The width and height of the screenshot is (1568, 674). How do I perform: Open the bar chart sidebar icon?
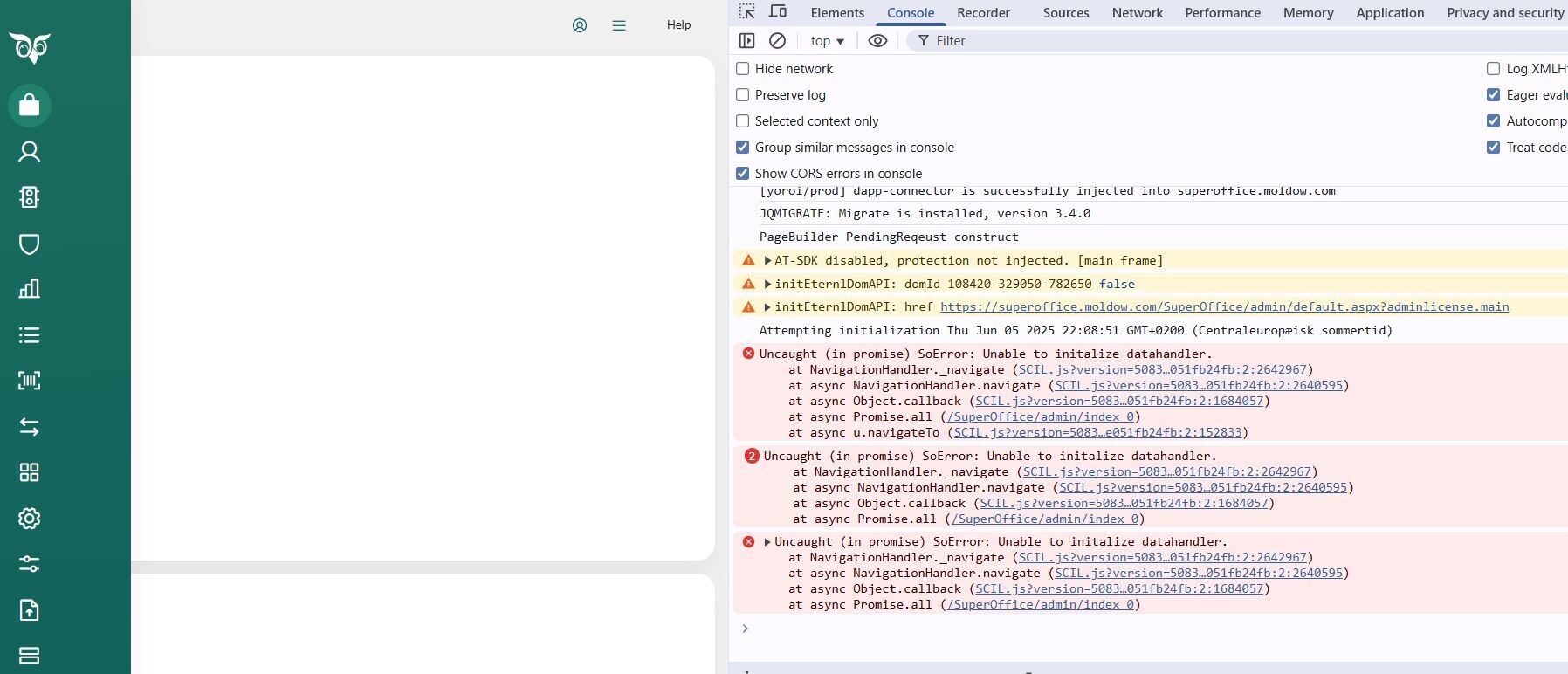[x=30, y=289]
